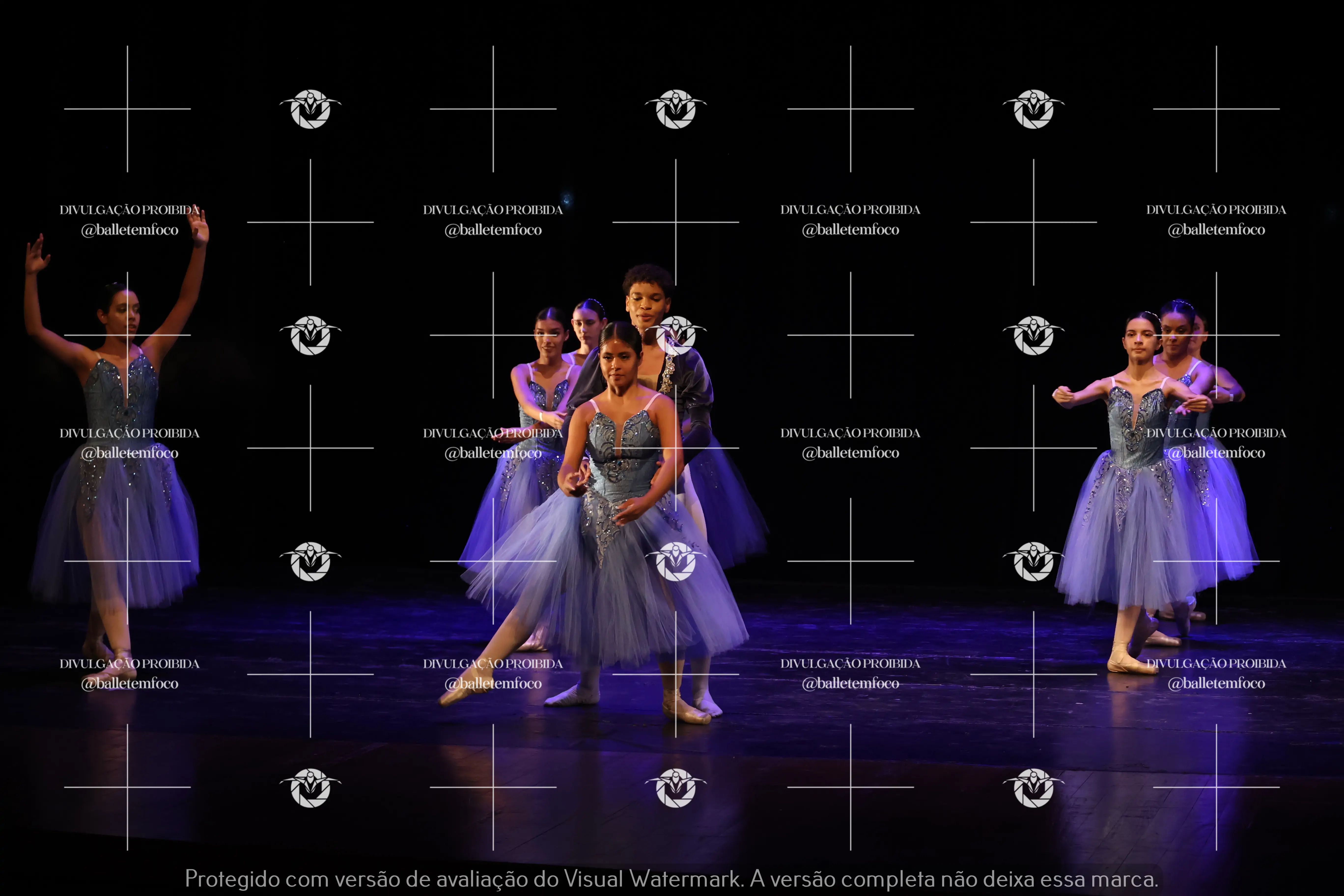This screenshot has height=896, width=1344.
Task: Click the crosshair watermark in the top-left corner
Action: [x=127, y=109]
